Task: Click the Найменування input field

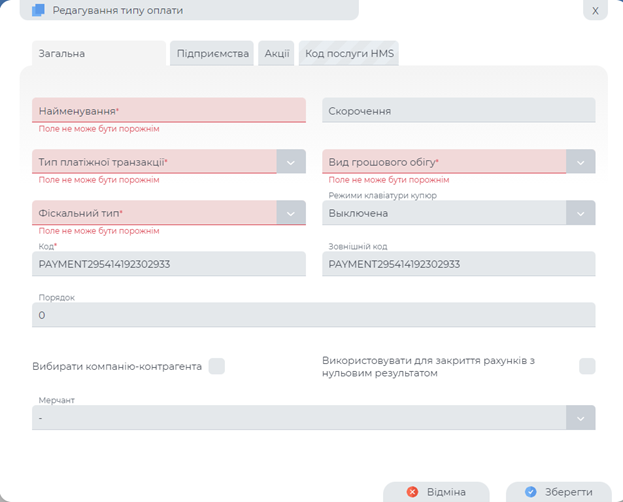Action: point(168,110)
